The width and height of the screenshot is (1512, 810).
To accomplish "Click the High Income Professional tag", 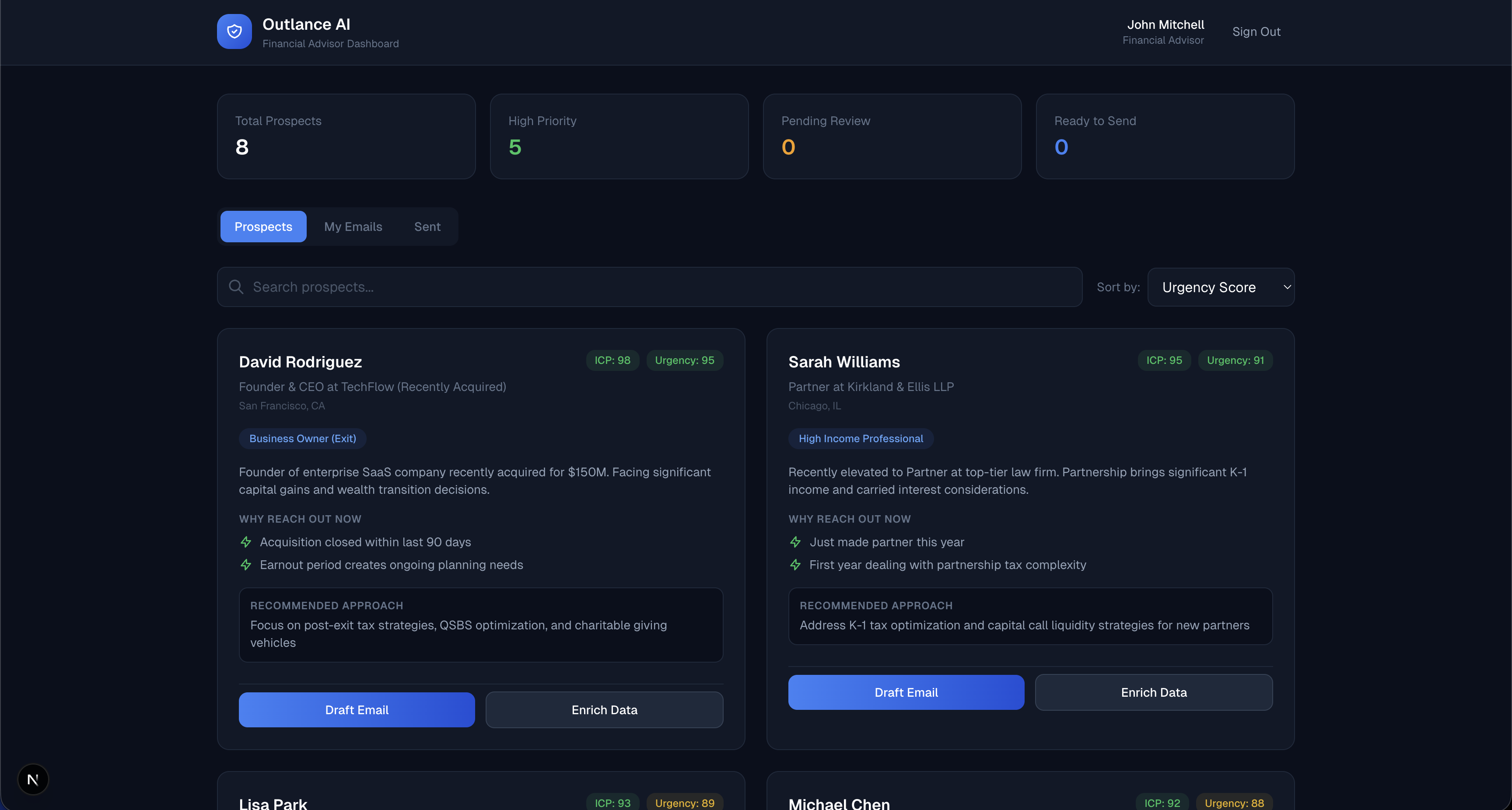I will [x=861, y=438].
